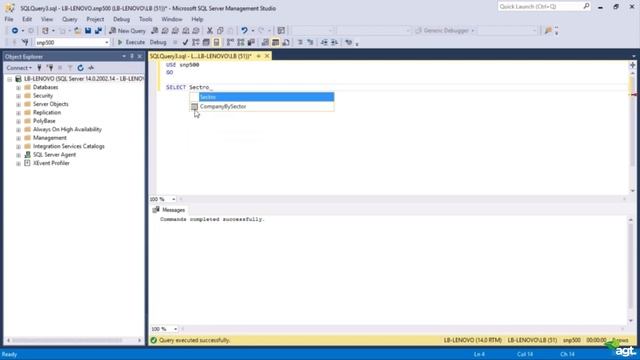The height and width of the screenshot is (360, 640).
Task: Click the Navigate Backward circle icon
Action: coord(15,31)
